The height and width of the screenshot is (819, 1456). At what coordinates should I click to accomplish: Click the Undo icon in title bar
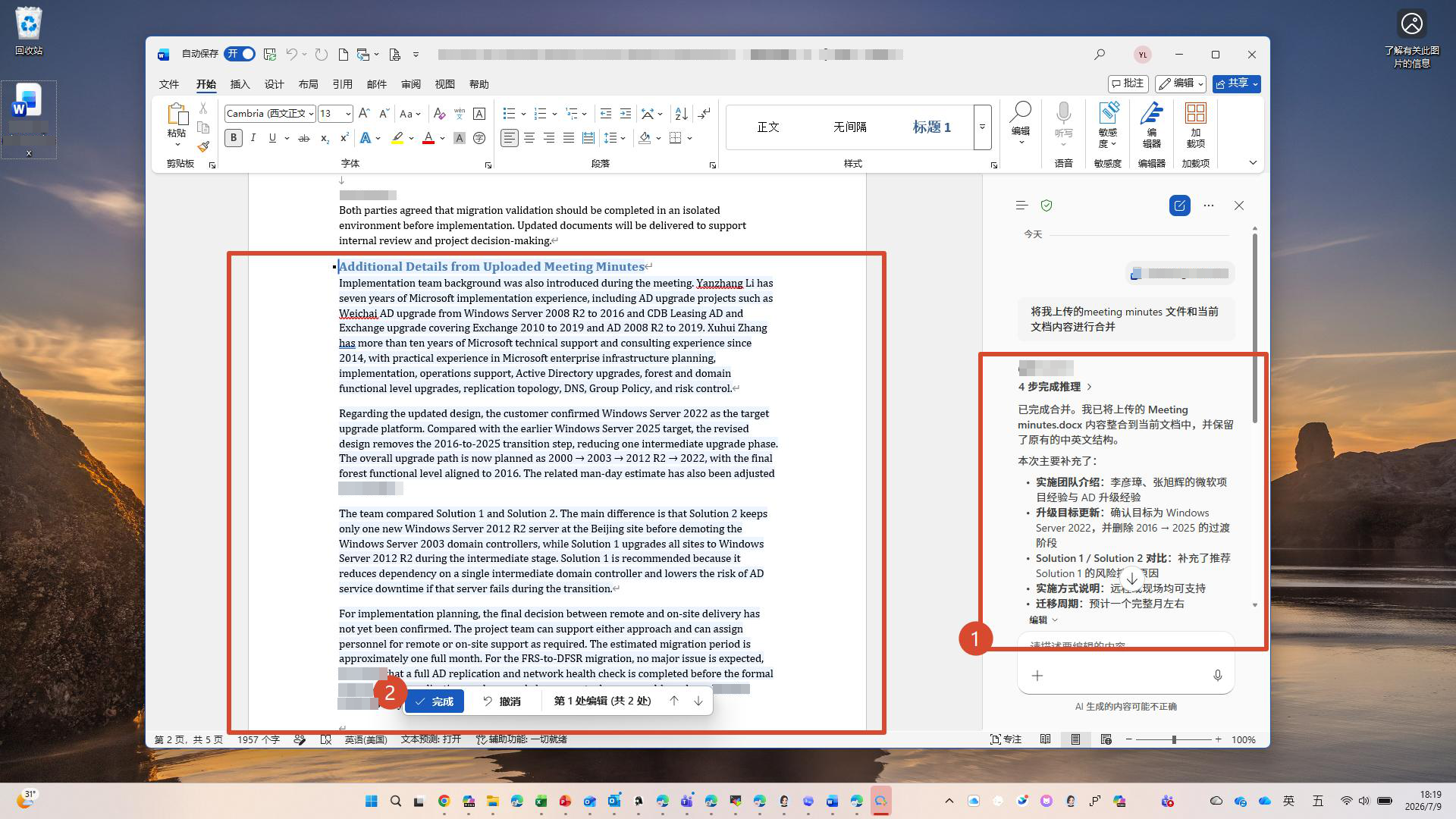point(291,55)
